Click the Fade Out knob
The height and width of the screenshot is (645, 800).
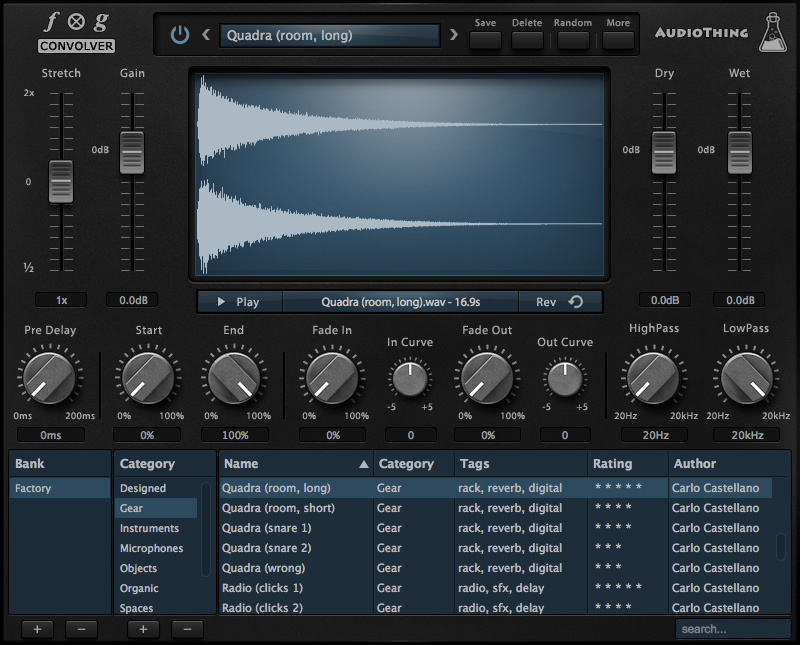487,379
